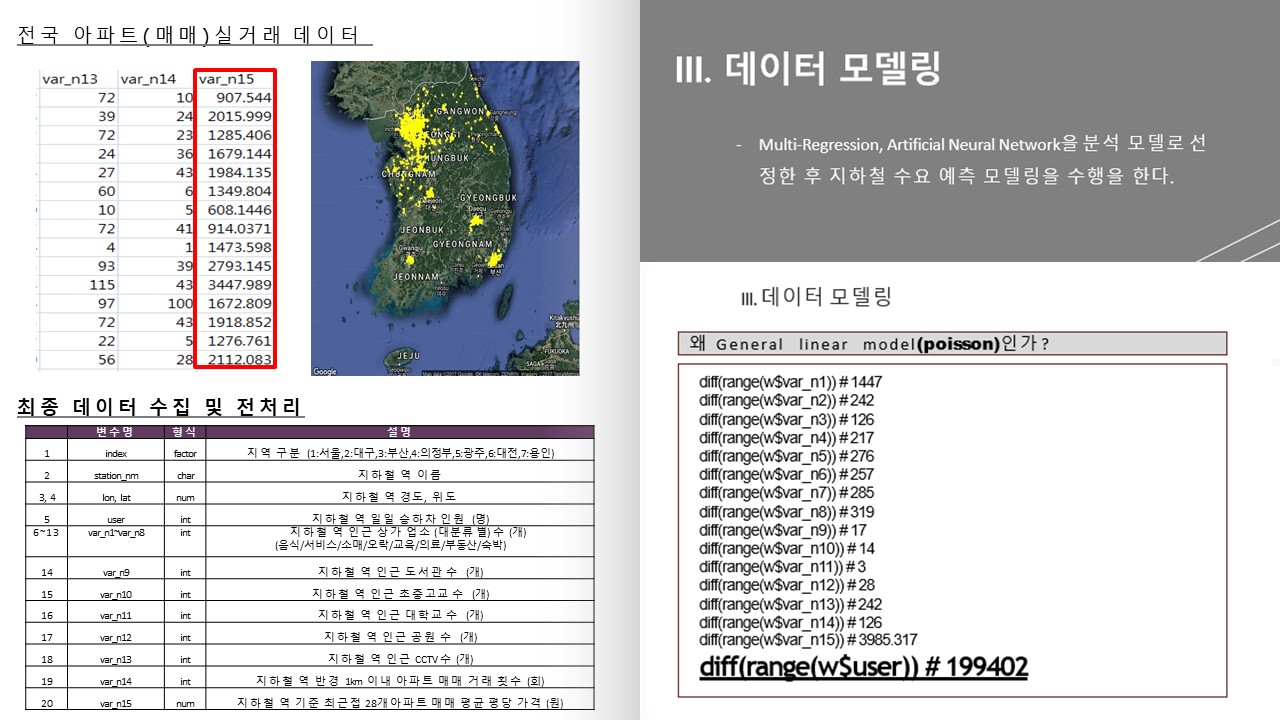
Task: Click the diff(range(w$var_n15)) #3985.317 line
Action: pos(808,640)
